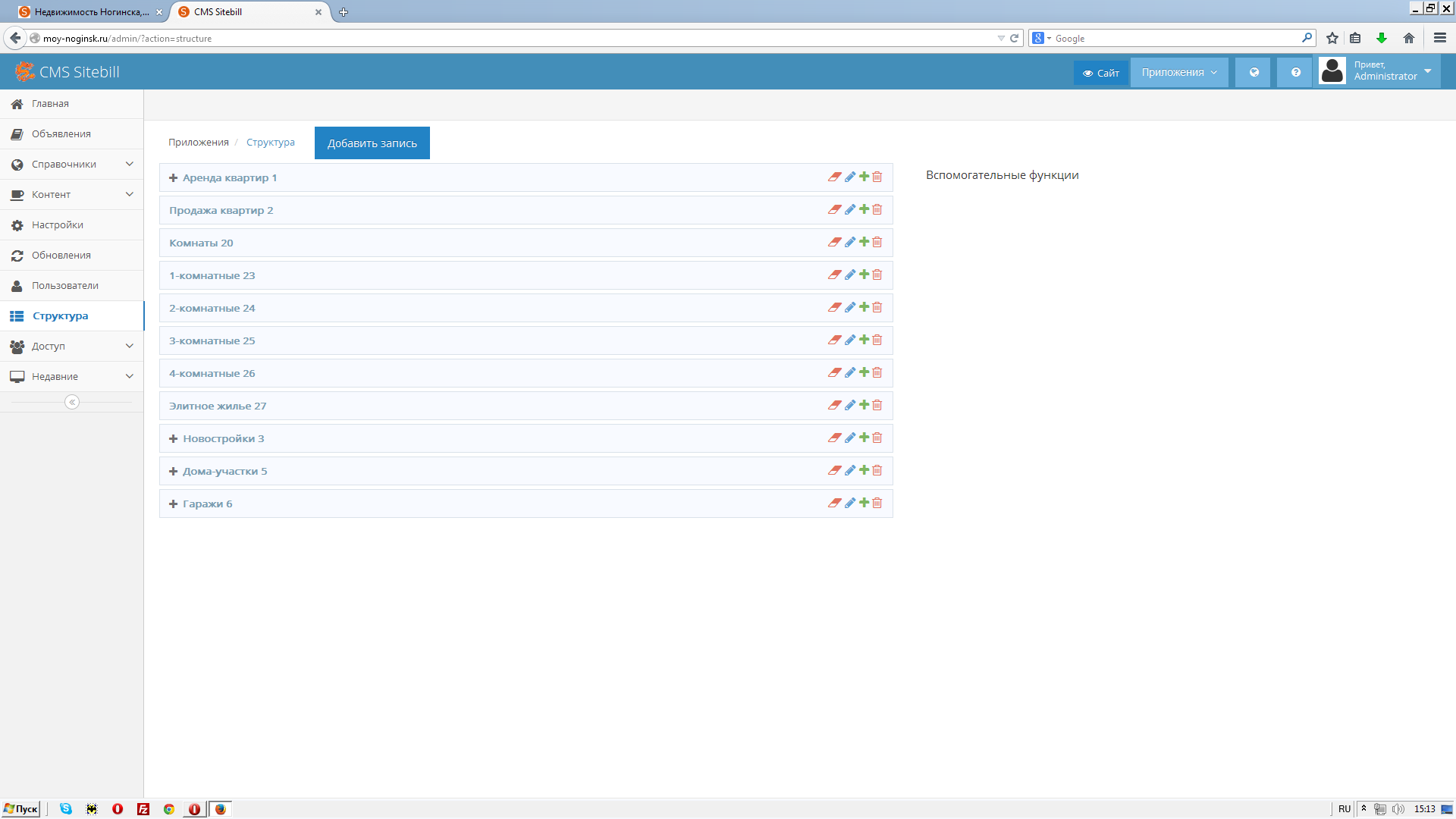The width and height of the screenshot is (1456, 819).
Task: Click the globe icon button in header
Action: point(1254,73)
